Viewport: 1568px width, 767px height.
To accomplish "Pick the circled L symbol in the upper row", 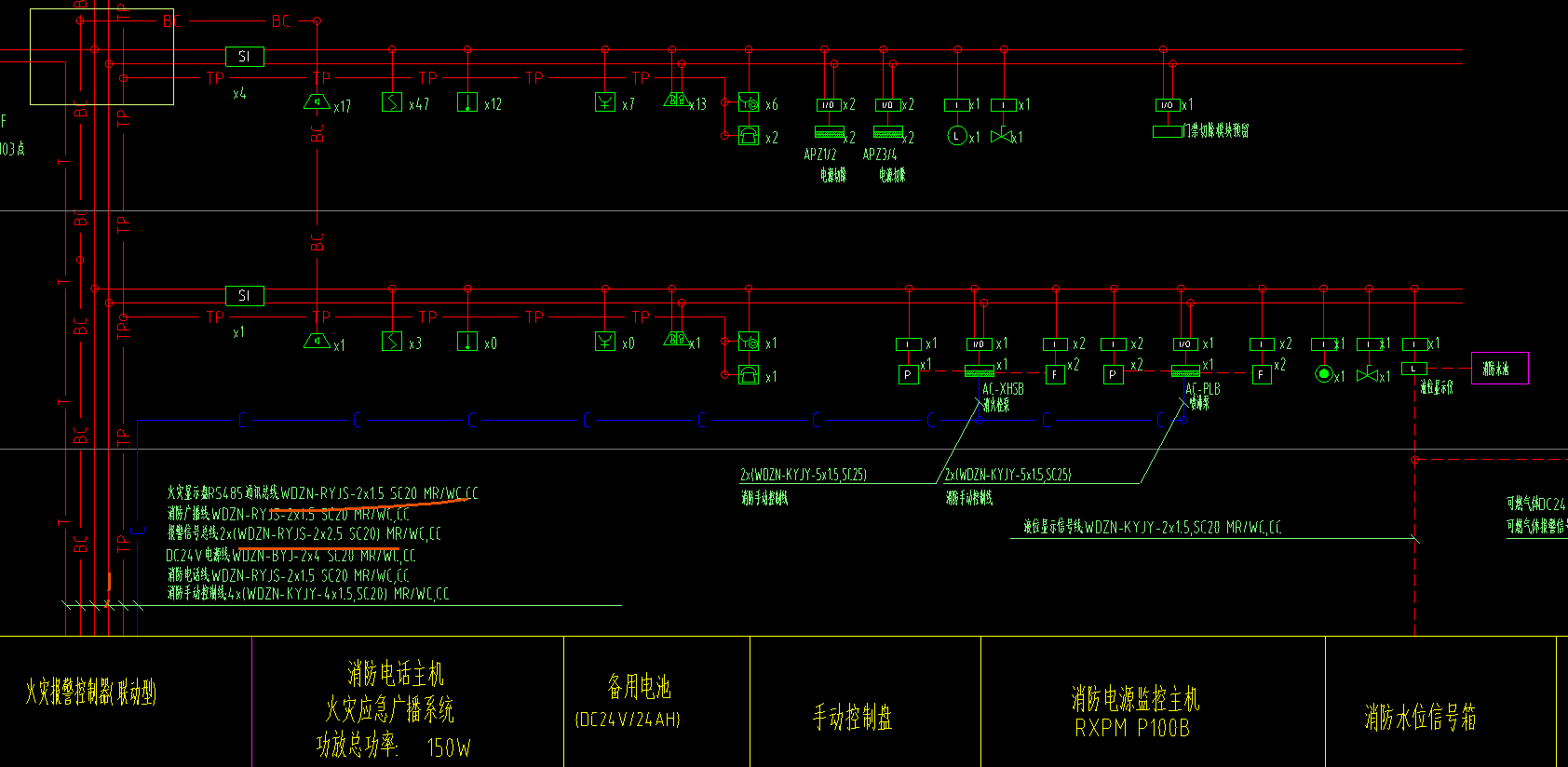I will tap(956, 136).
